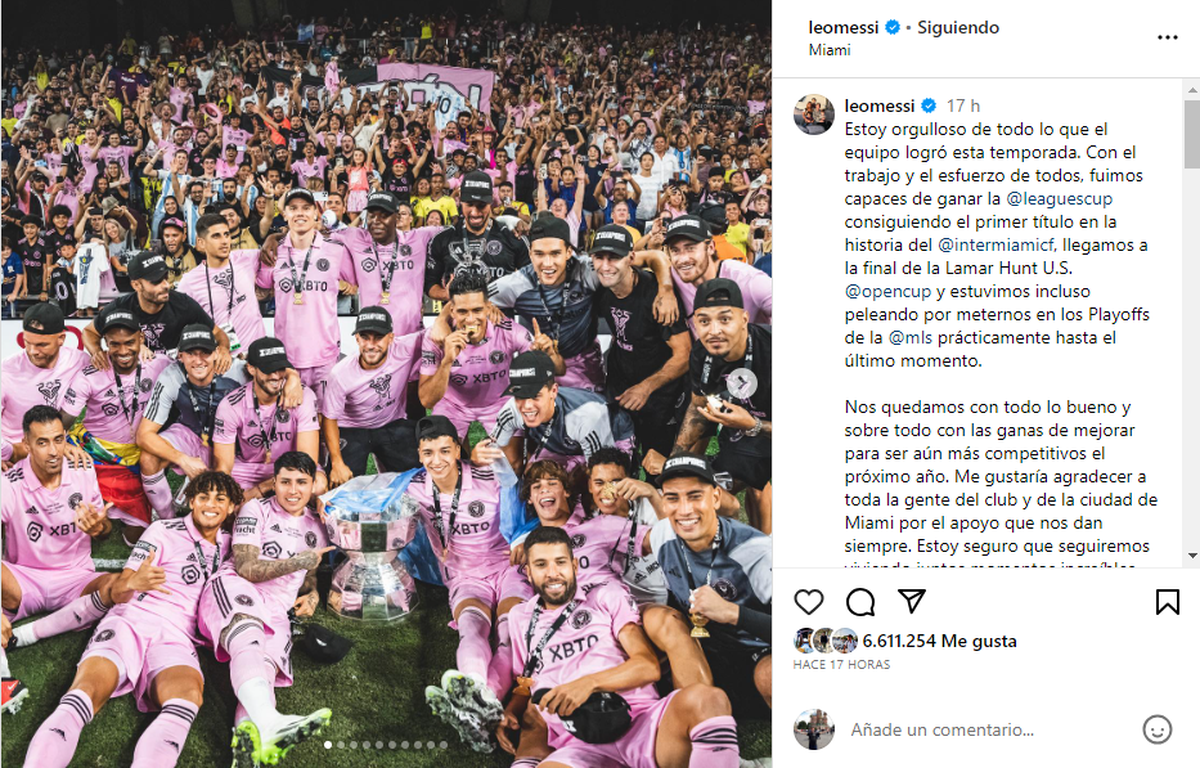The width and height of the screenshot is (1200, 768).
Task: Save the post with the bookmark icon
Action: point(1167,601)
